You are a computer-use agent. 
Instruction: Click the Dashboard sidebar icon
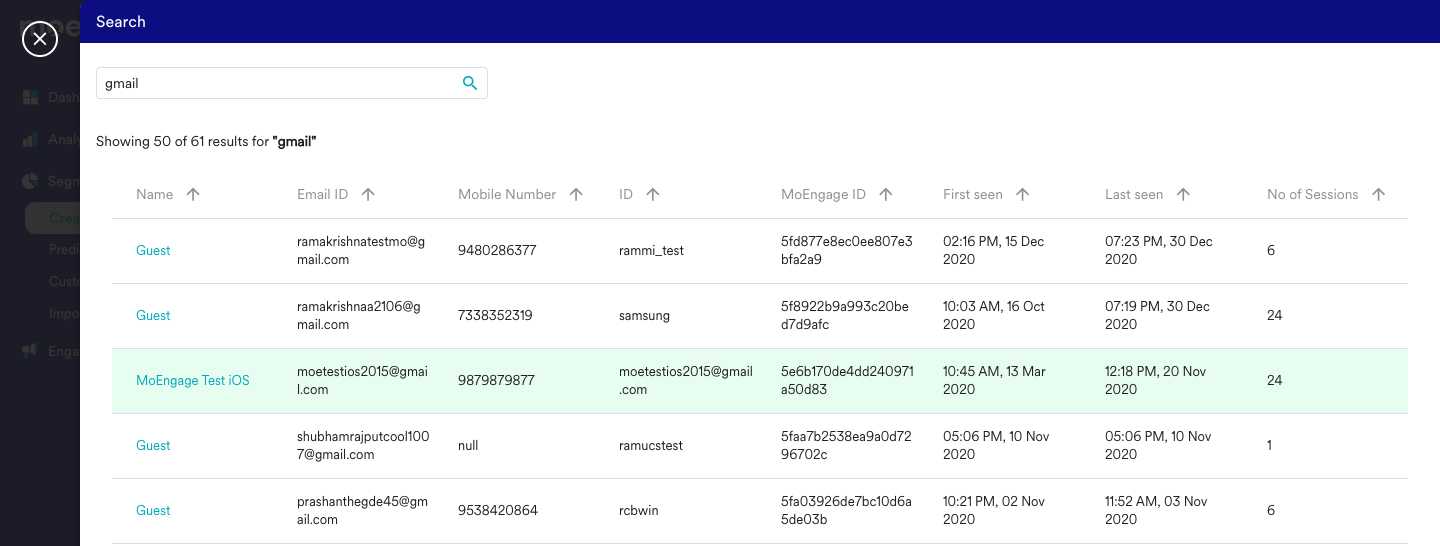(31, 98)
